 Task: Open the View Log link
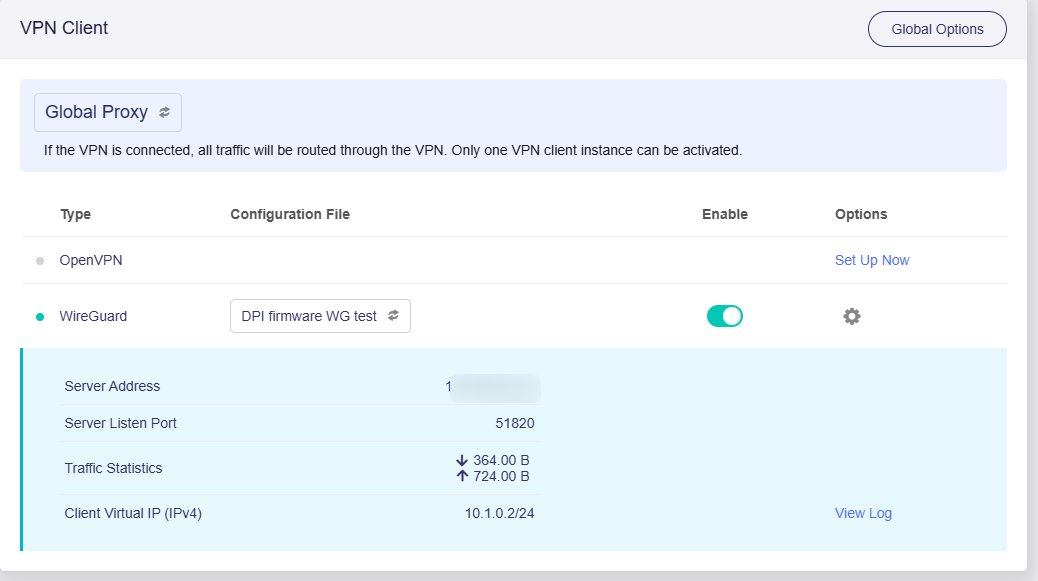point(862,513)
